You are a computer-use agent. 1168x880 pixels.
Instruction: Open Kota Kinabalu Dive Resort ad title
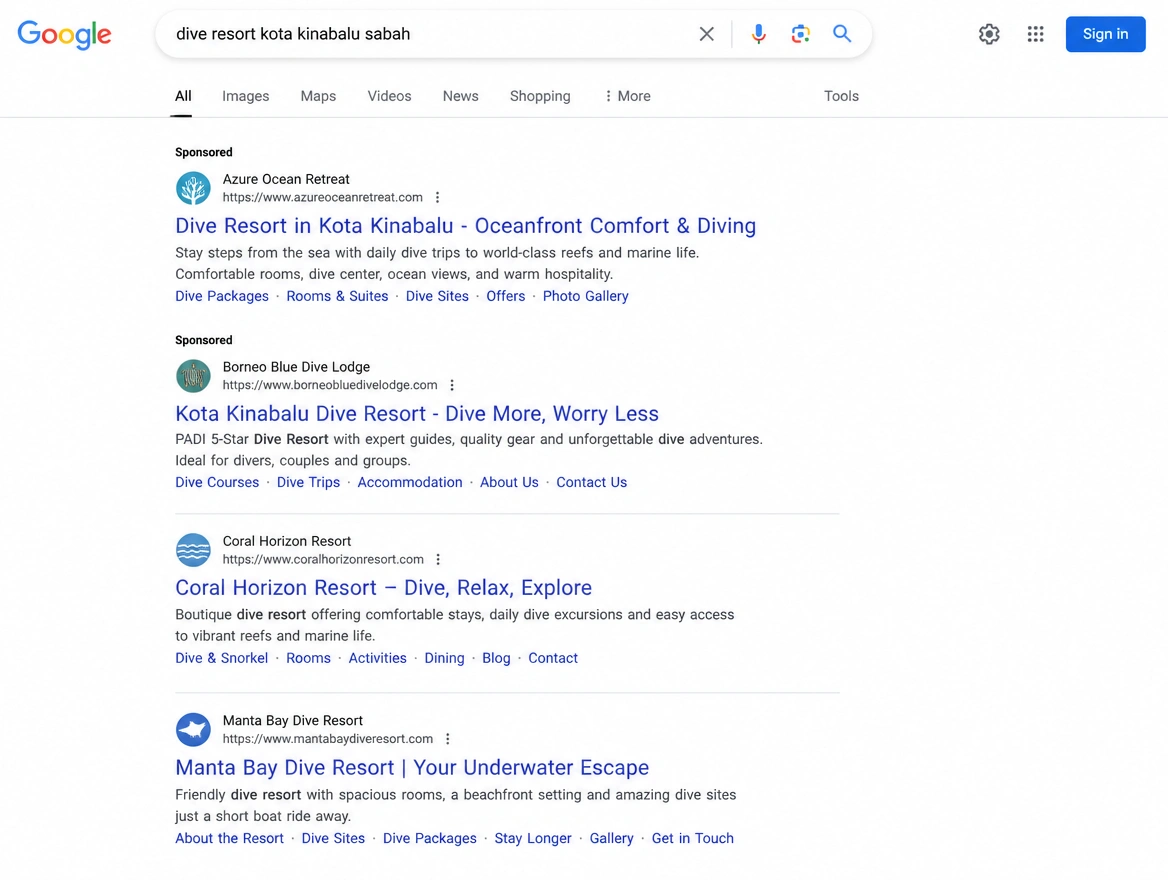point(417,414)
